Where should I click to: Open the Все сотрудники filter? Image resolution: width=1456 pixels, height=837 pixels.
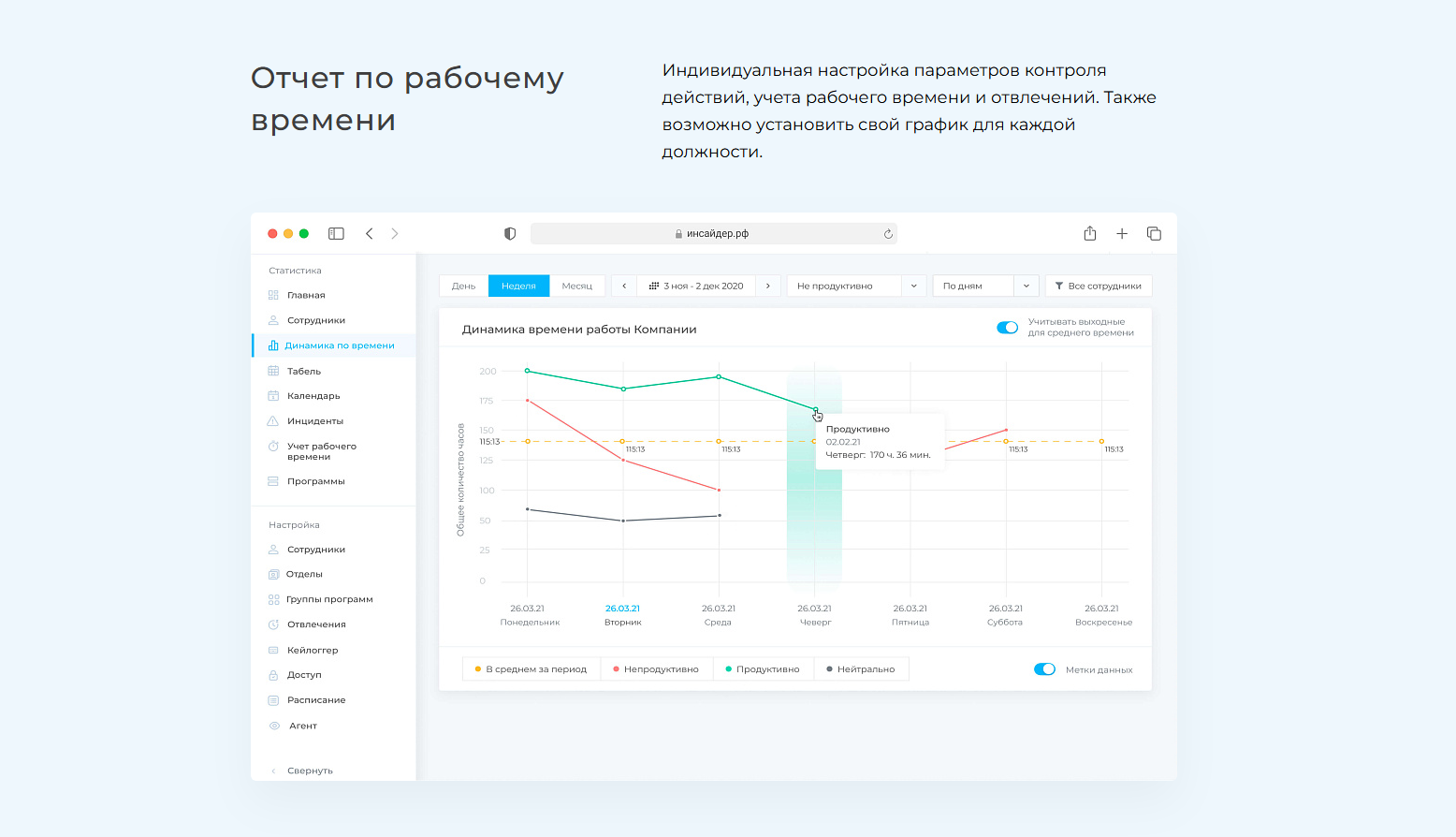click(x=1098, y=286)
